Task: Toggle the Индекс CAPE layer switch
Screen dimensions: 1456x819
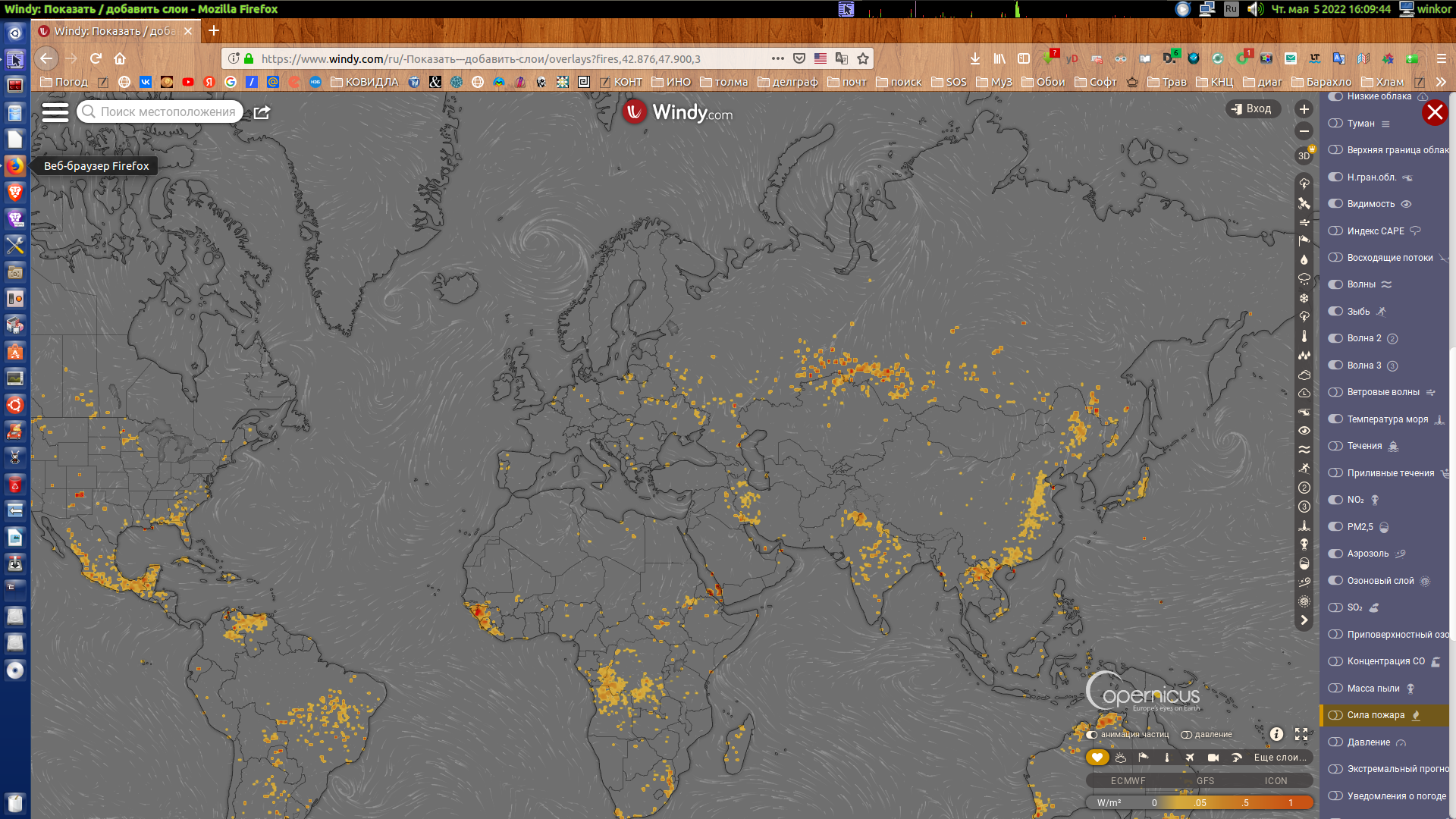Action: [1335, 231]
